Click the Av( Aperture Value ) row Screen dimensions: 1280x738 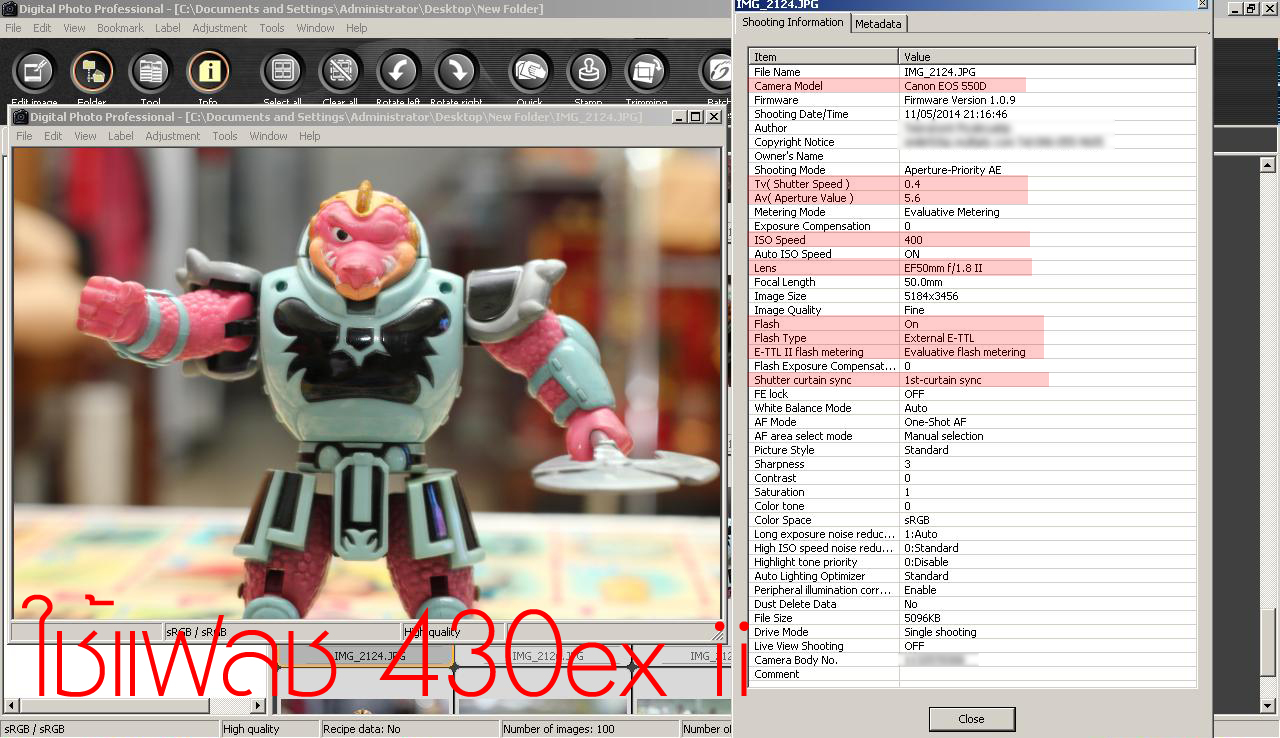point(972,198)
